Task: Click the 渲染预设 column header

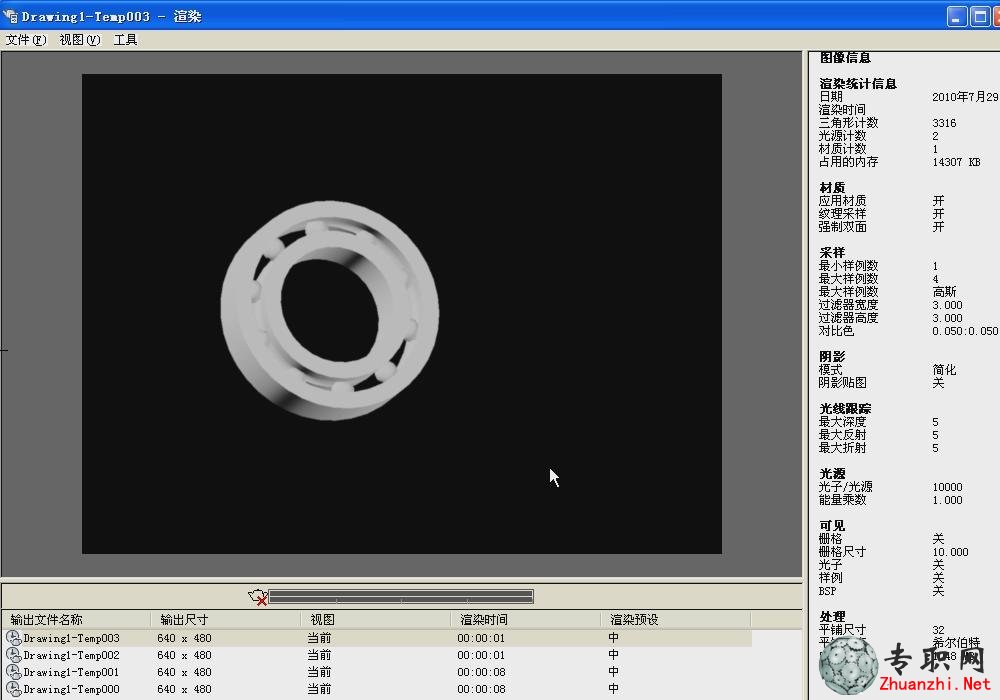Action: [x=675, y=620]
